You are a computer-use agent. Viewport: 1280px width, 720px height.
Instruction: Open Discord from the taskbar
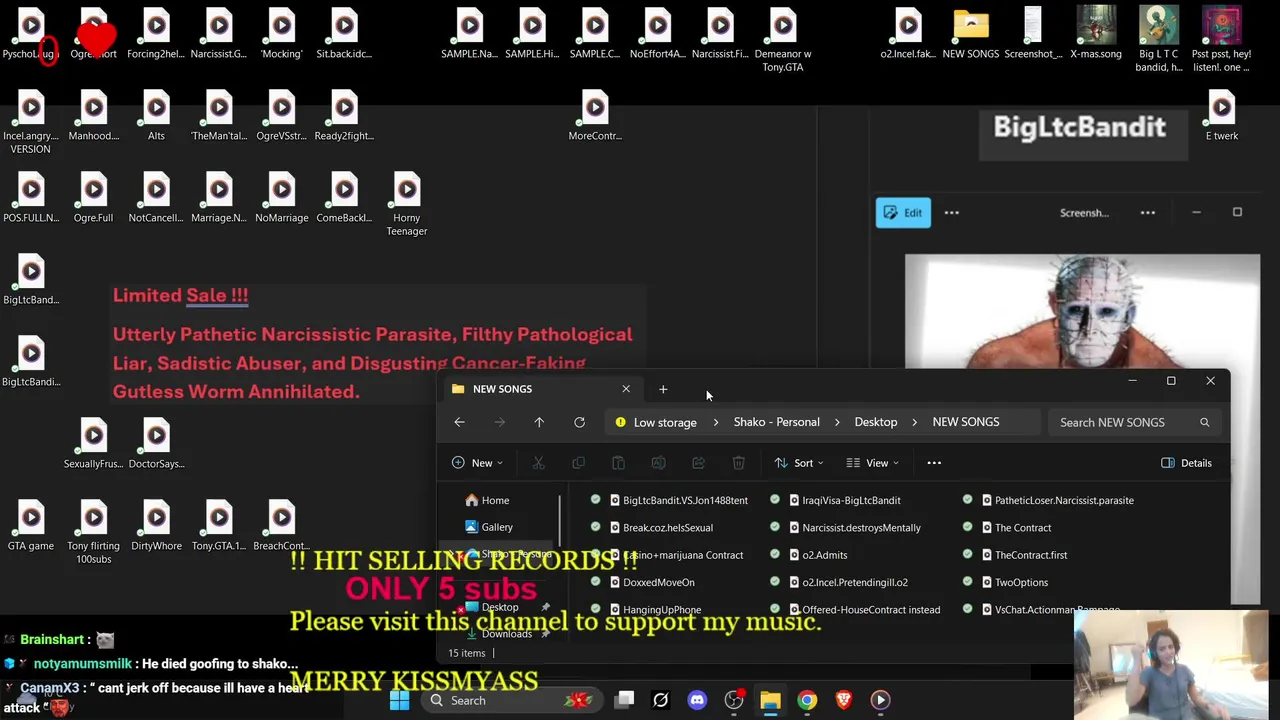coord(697,700)
